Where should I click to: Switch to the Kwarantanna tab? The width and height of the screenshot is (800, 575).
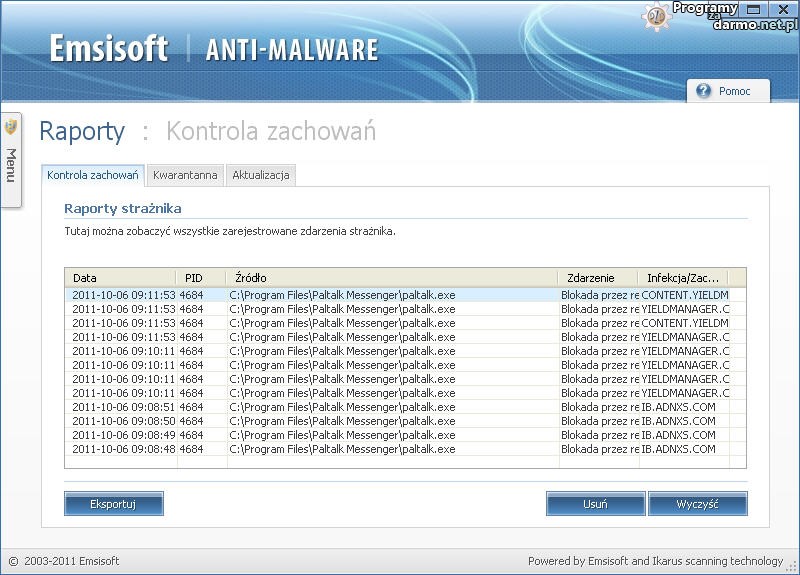[185, 175]
